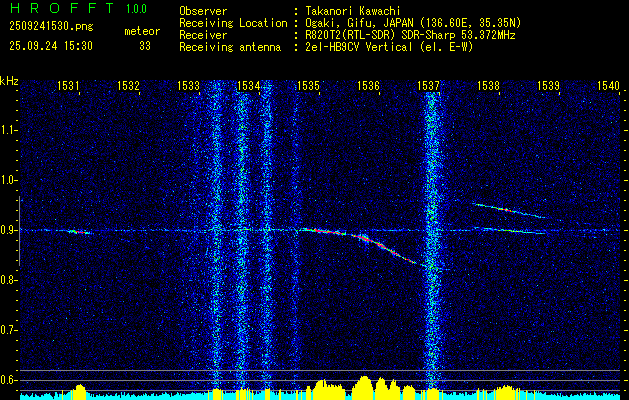This screenshot has width=629, height=400.
Task: Click the meteor count value 33
Action: tap(145, 46)
